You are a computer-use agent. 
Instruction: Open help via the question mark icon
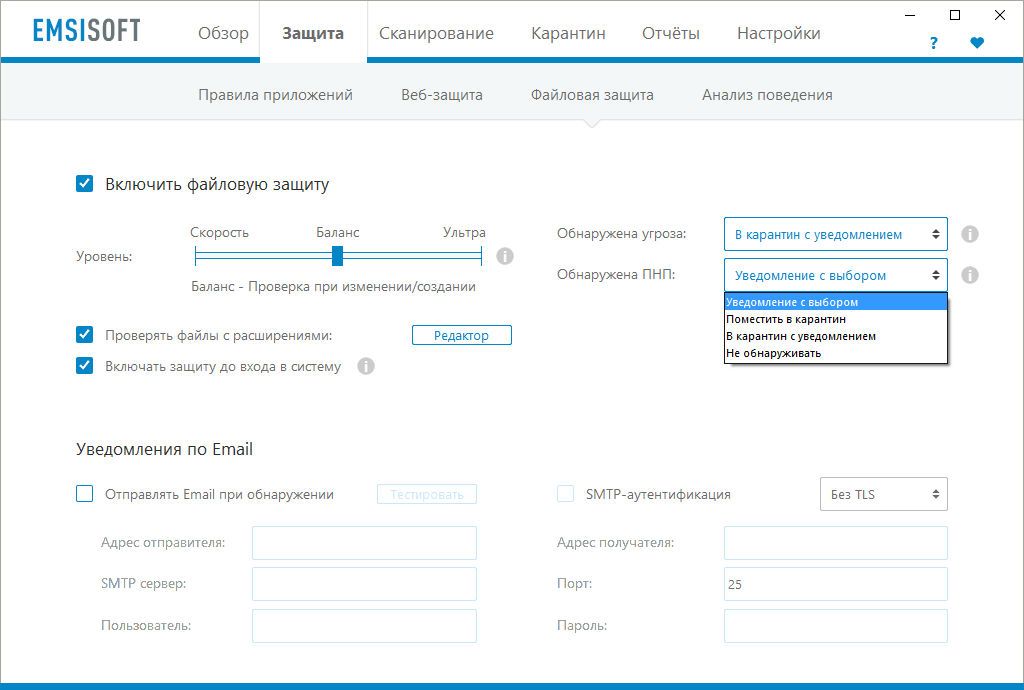coord(933,43)
